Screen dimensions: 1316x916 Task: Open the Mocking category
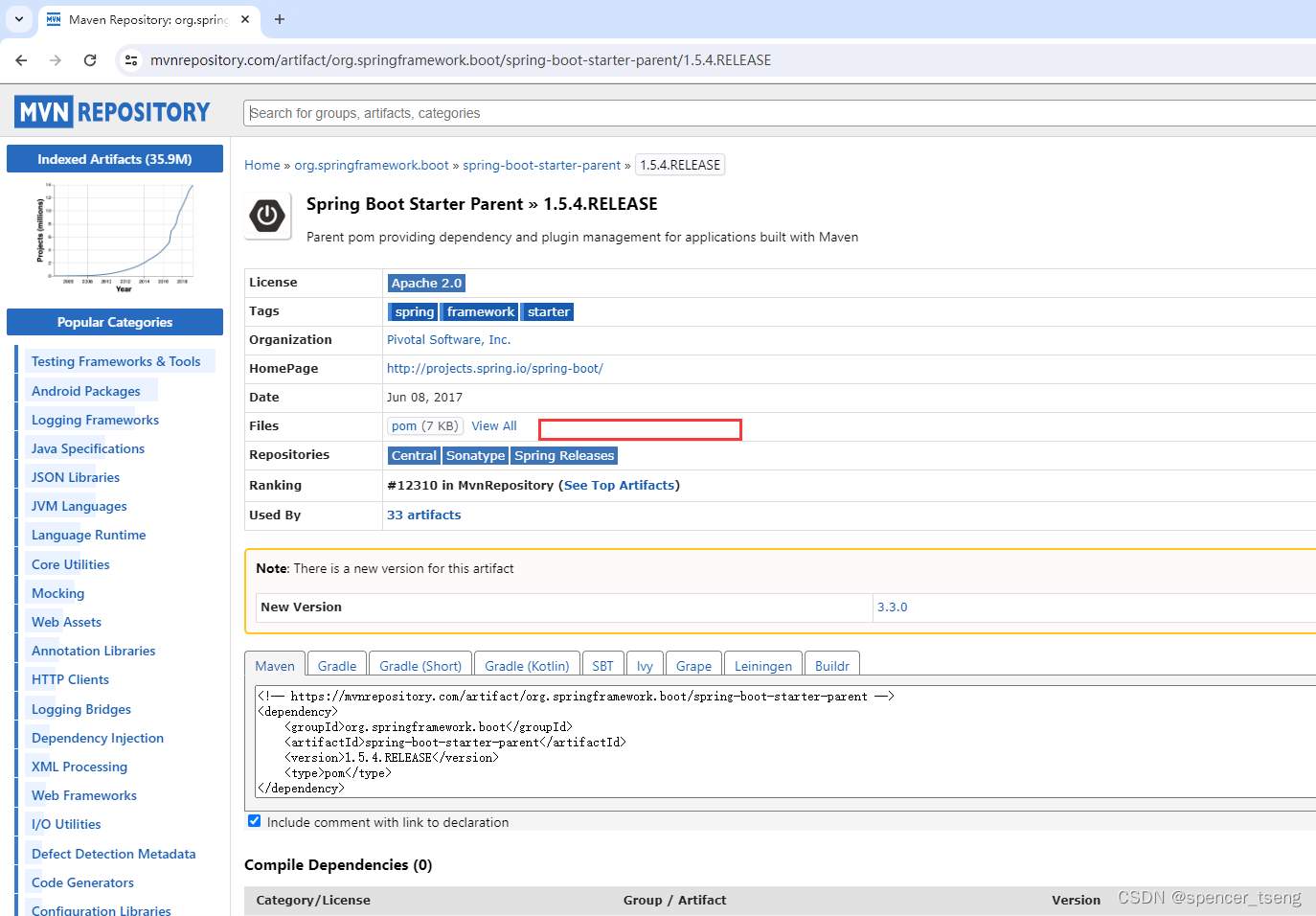(x=58, y=593)
